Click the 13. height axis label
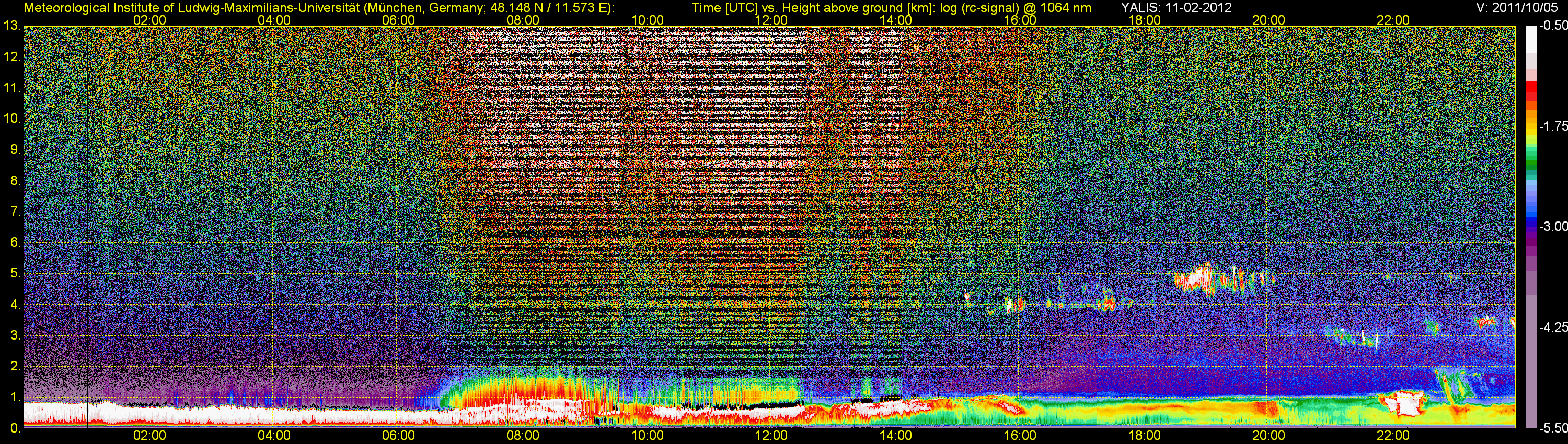 11,26
